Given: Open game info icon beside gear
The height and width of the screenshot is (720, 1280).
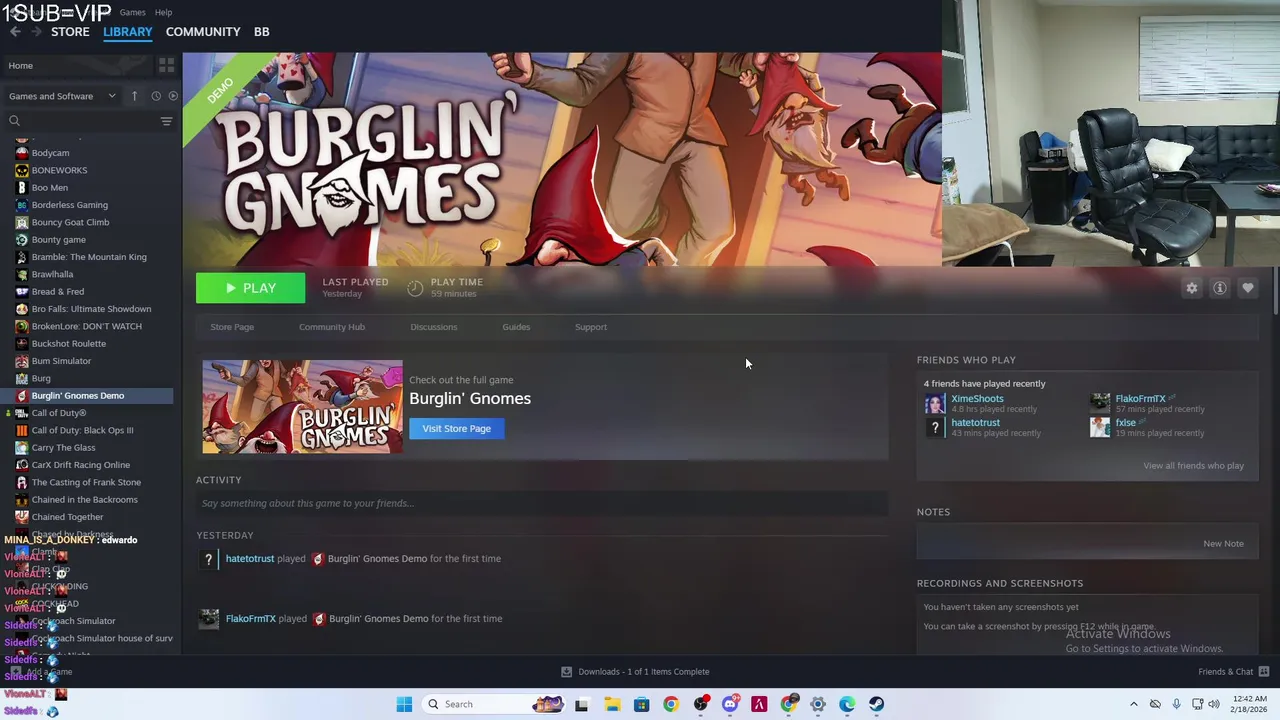Looking at the screenshot, I should [1220, 288].
